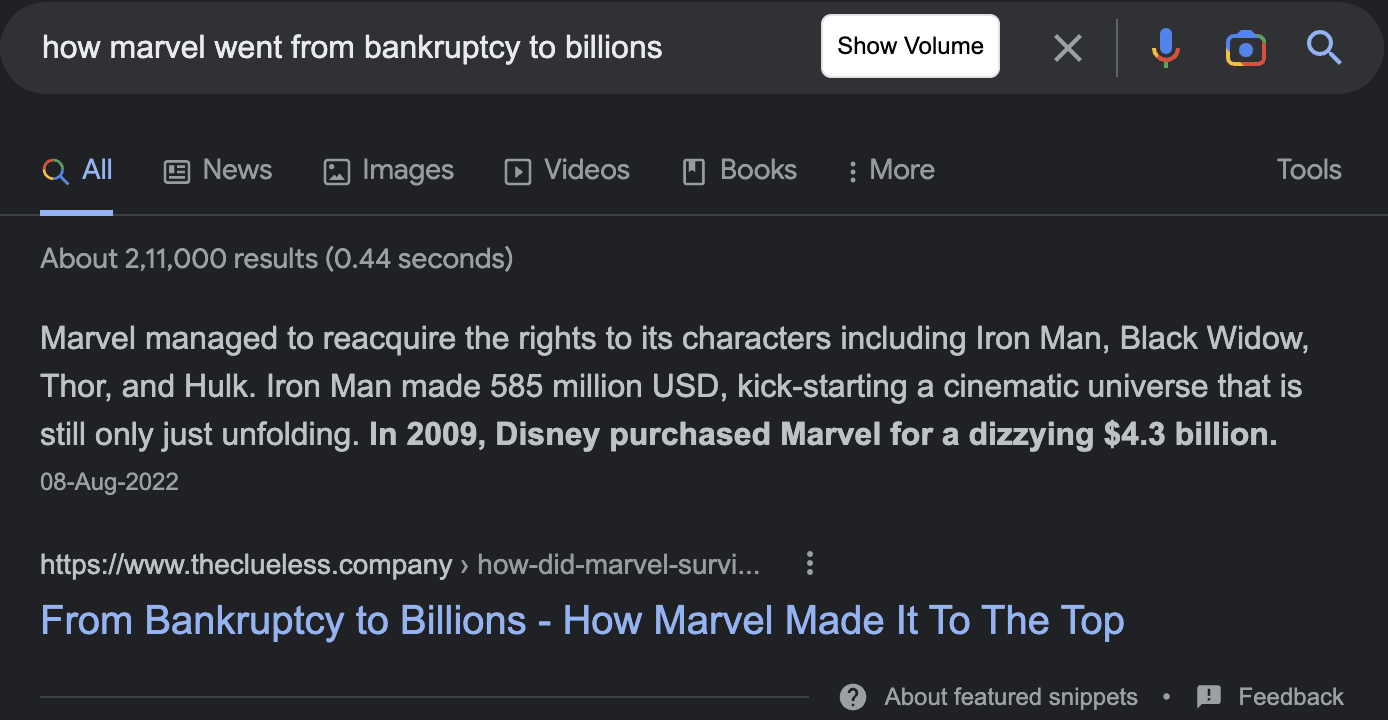Select the All results tab
Viewport: 1388px width, 720px height.
(77, 170)
